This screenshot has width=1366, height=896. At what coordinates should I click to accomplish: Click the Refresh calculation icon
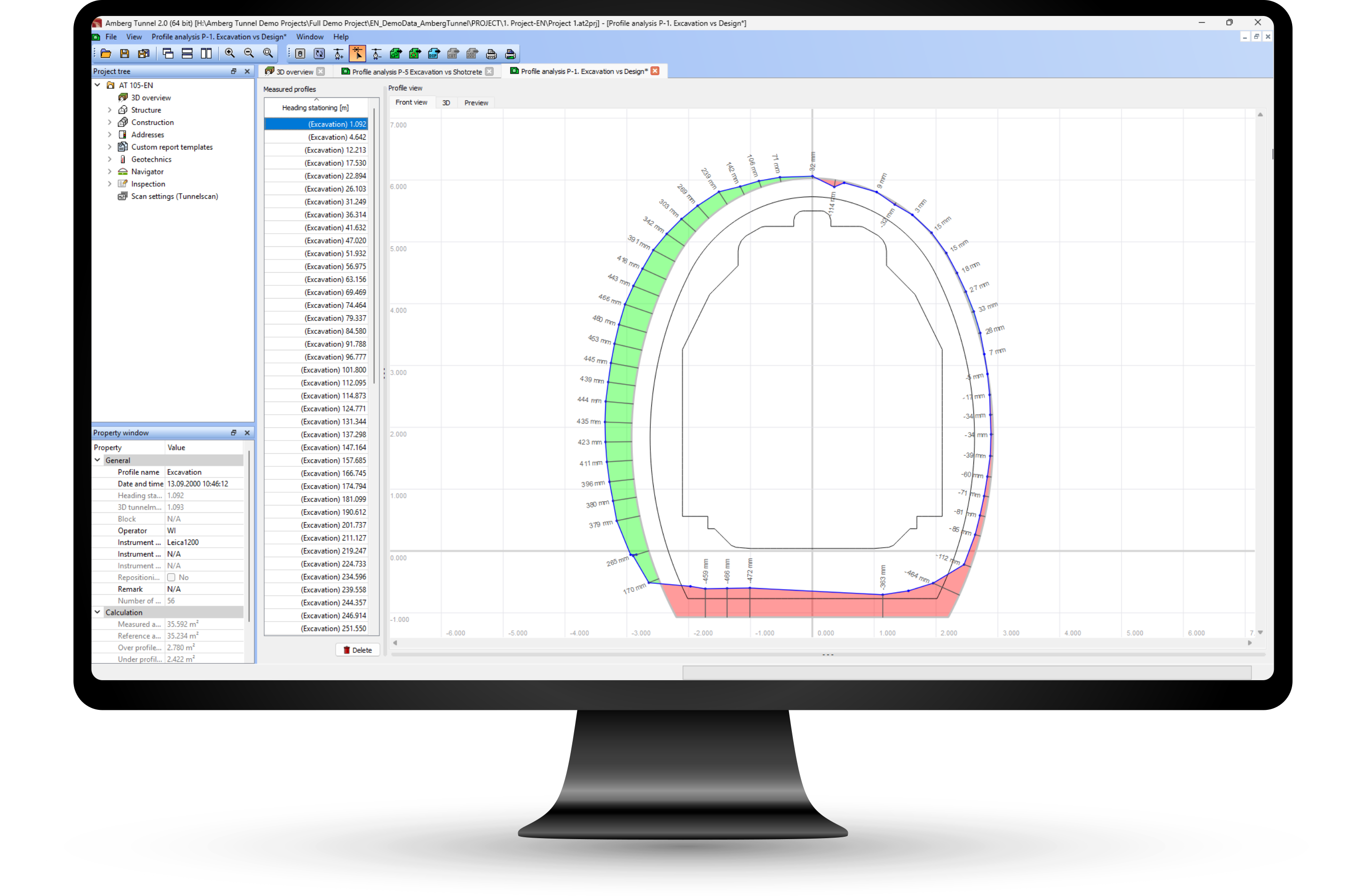pos(319,54)
